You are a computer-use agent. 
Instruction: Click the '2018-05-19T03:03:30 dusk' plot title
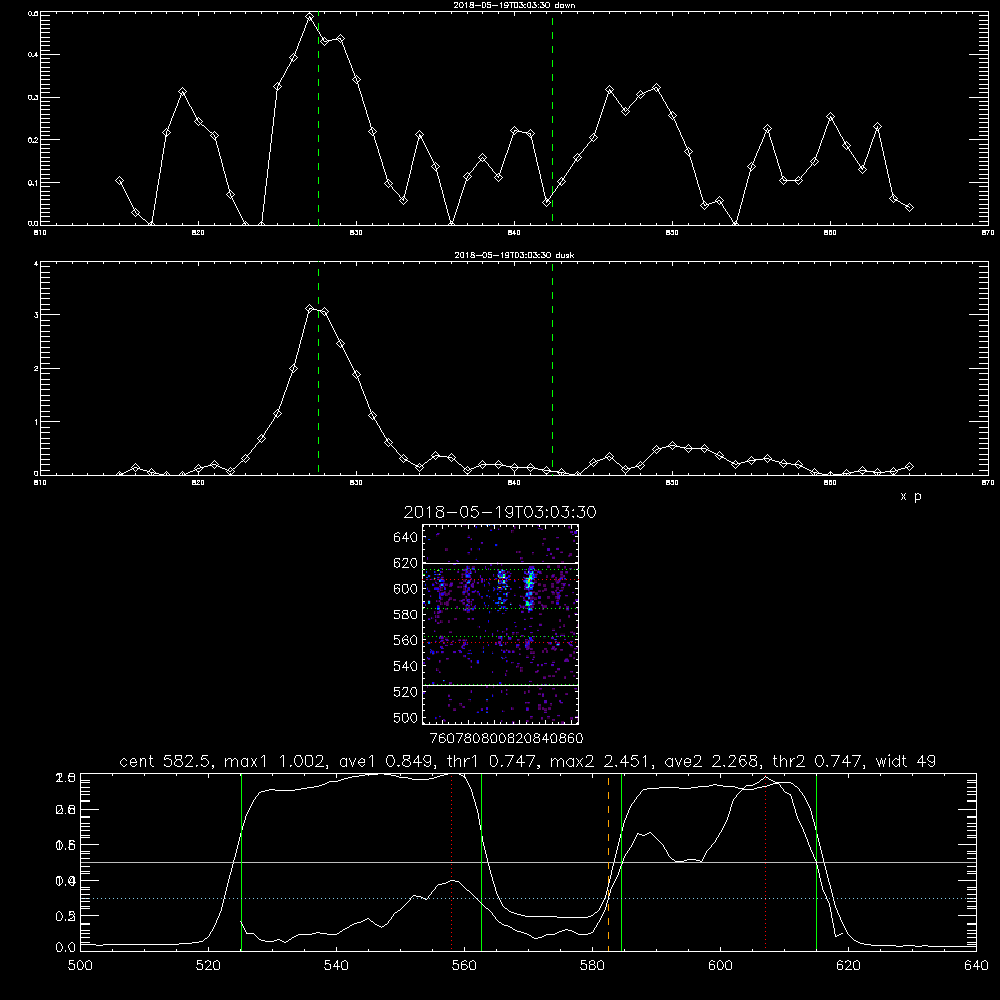(514, 255)
